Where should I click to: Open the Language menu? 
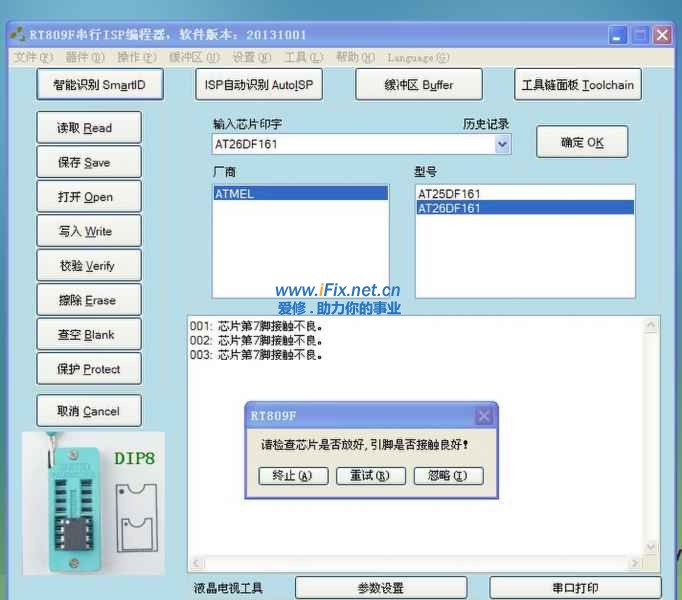[418, 58]
